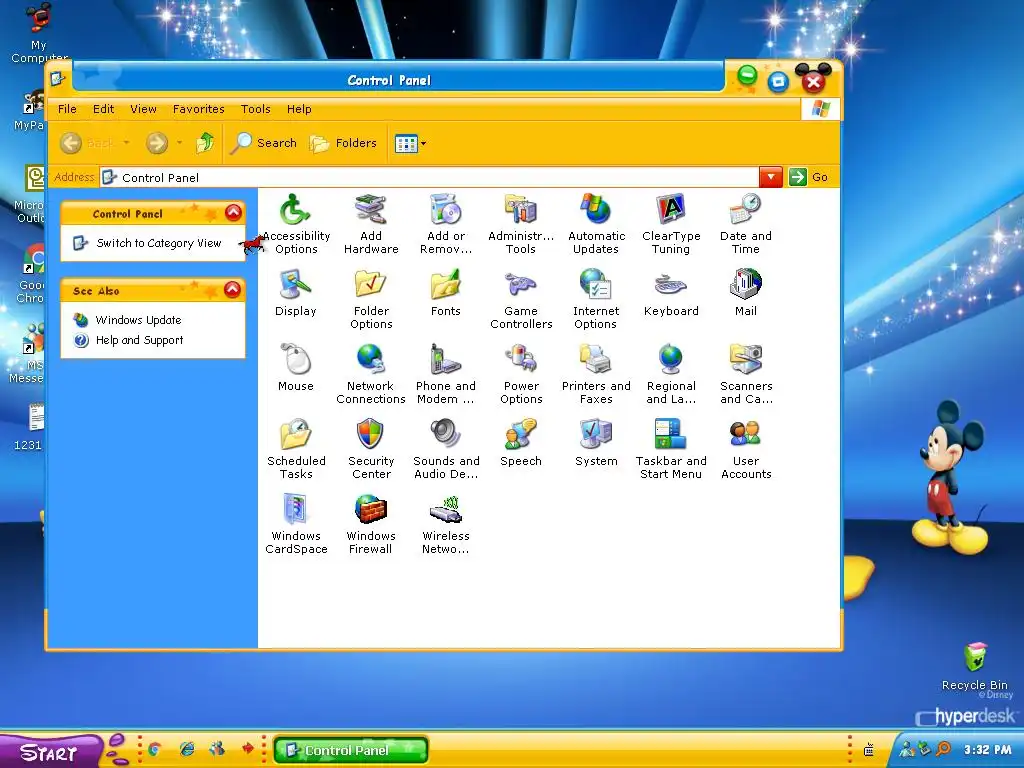Viewport: 1024px width, 768px height.
Task: Open ClearType Tuning icon
Action: point(671,223)
